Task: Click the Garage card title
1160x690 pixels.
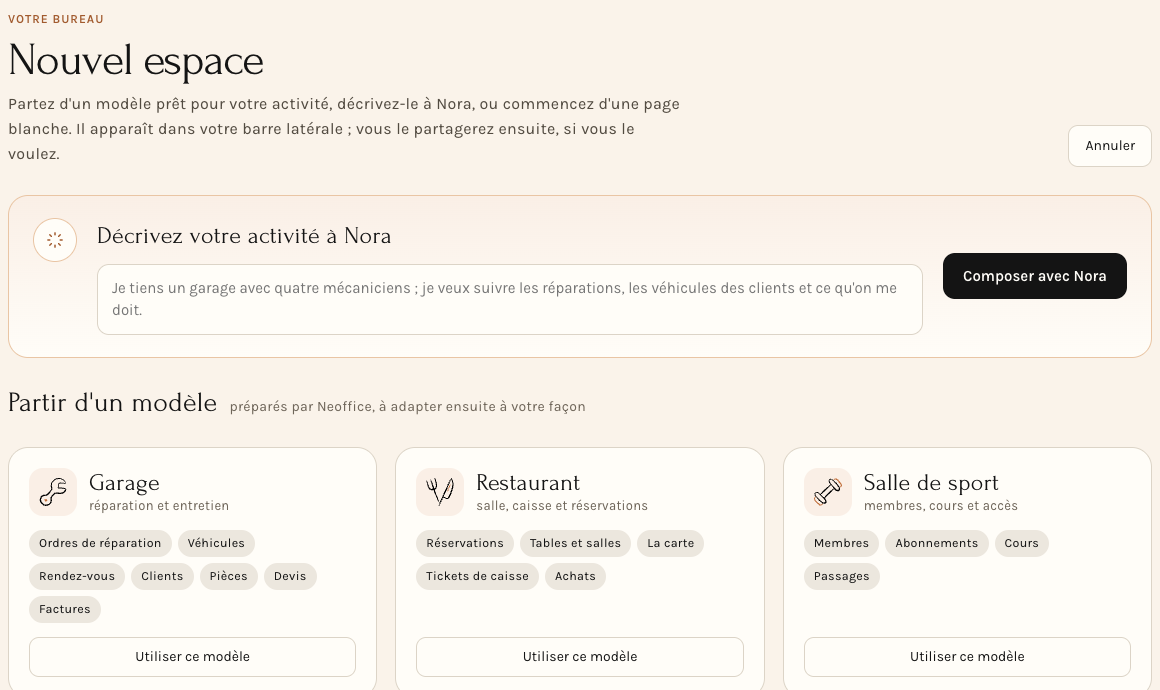Action: click(124, 483)
